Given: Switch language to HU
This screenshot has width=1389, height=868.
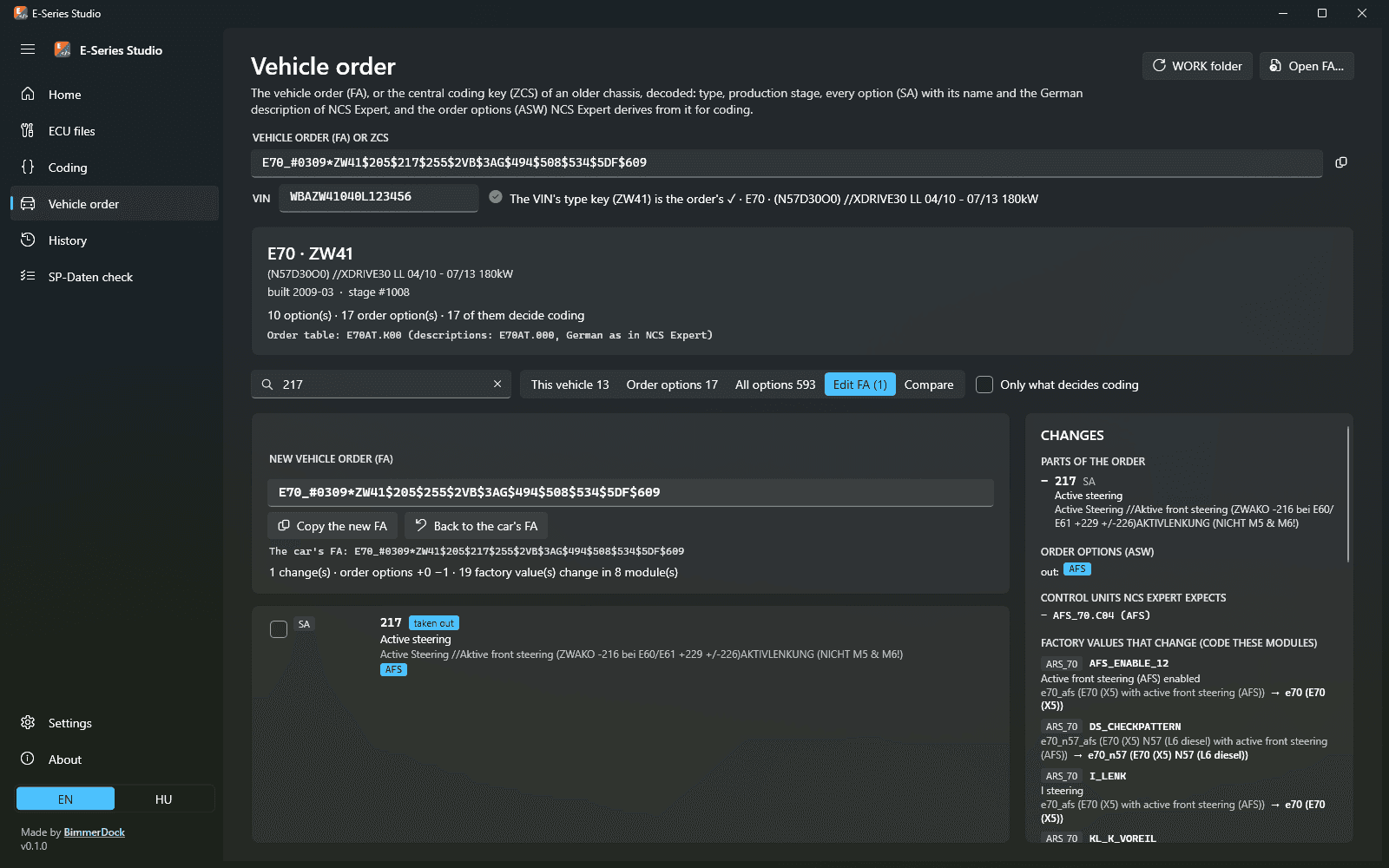Looking at the screenshot, I should (x=164, y=799).
